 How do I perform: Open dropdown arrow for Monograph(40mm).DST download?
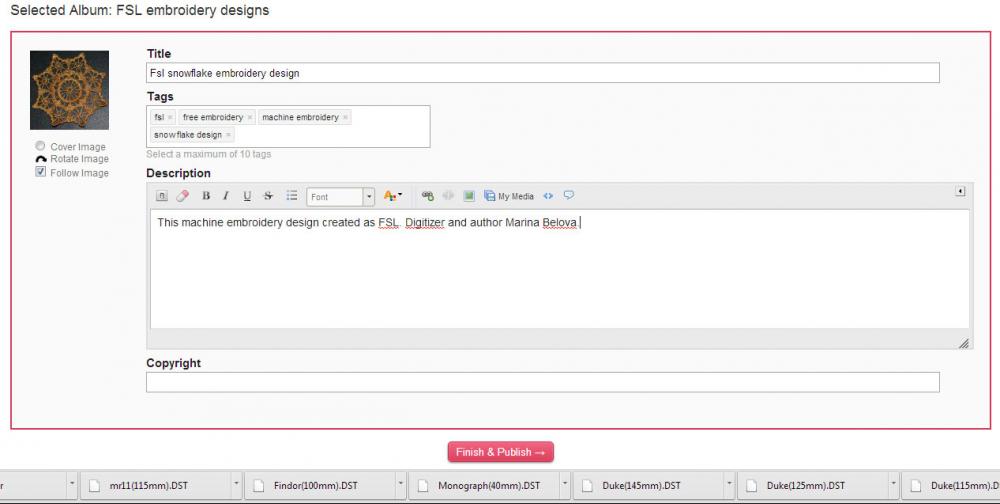[564, 485]
